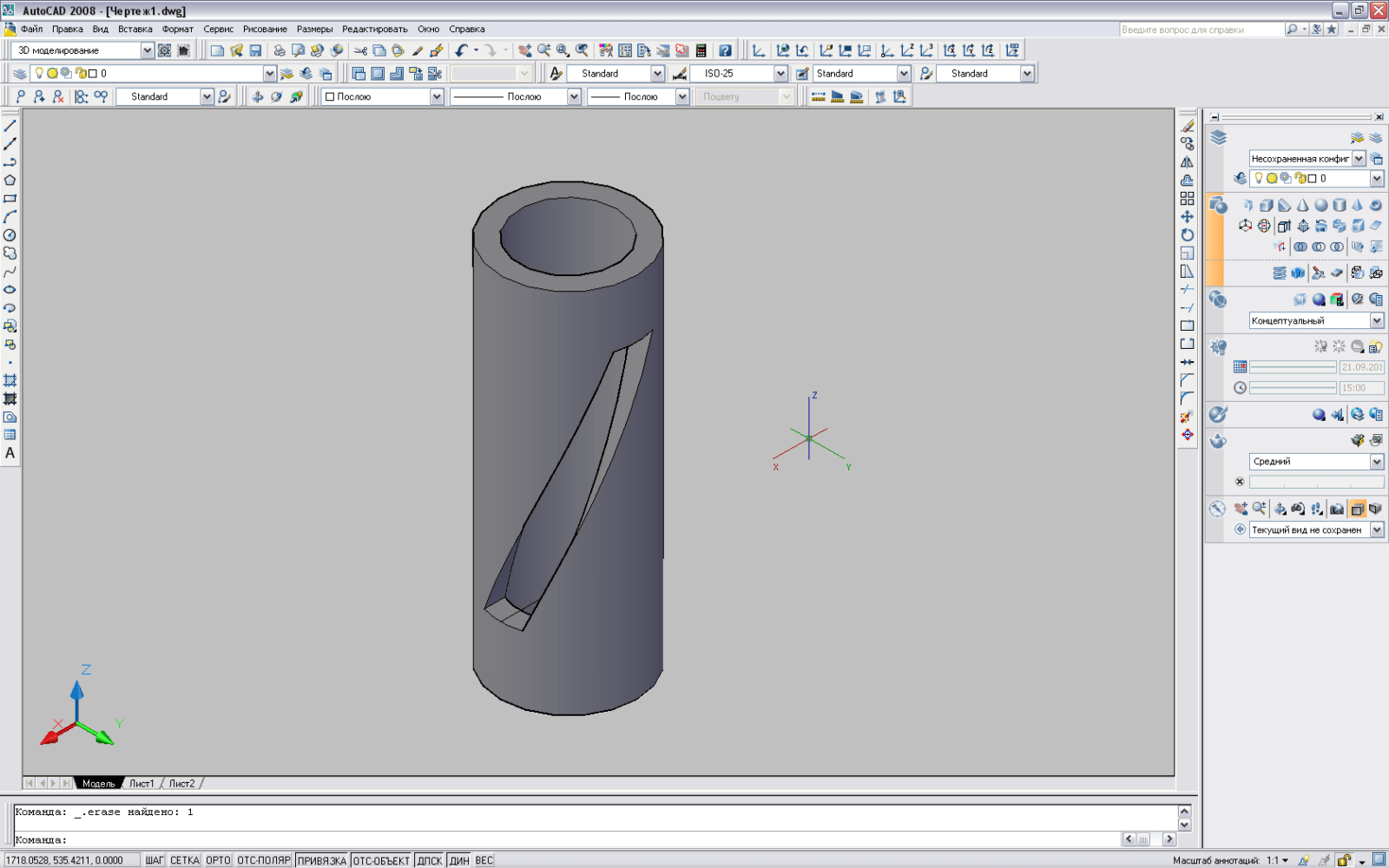This screenshot has height=868, width=1389.
Task: Enable СЕТКА grid display
Action: [184, 860]
